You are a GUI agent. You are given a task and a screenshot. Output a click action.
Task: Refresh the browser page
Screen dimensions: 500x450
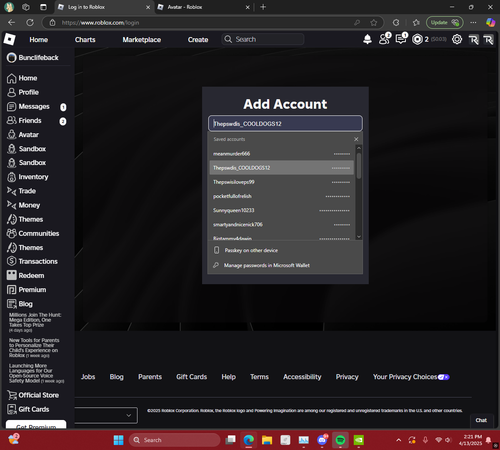pos(30,23)
